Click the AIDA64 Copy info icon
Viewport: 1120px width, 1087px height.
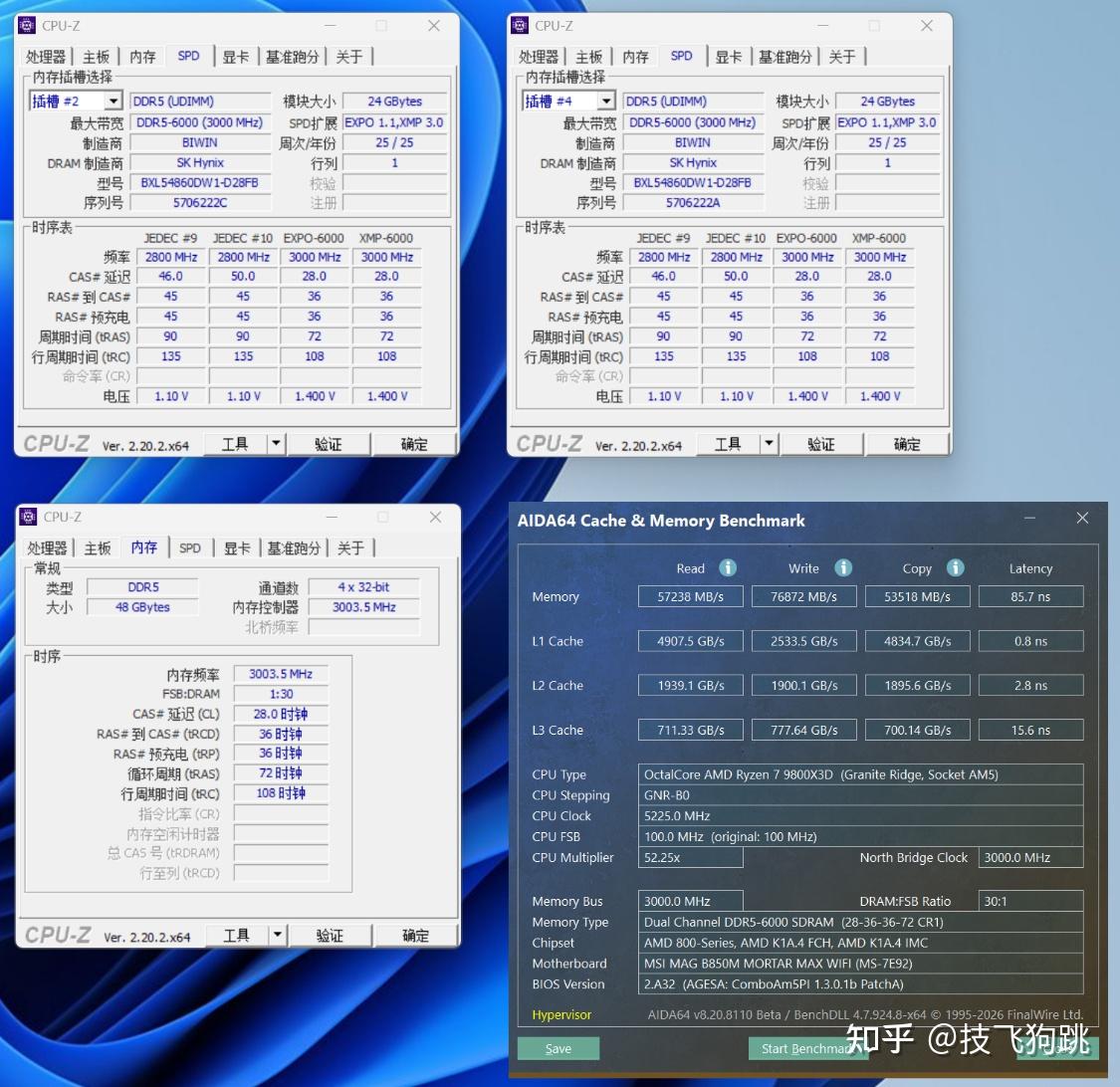[955, 567]
